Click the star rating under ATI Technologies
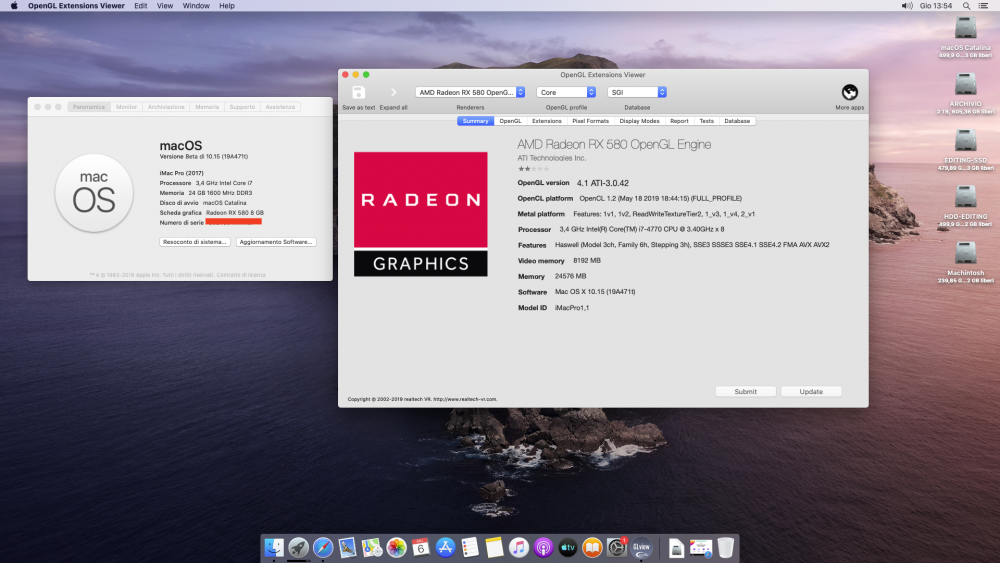 click(533, 169)
